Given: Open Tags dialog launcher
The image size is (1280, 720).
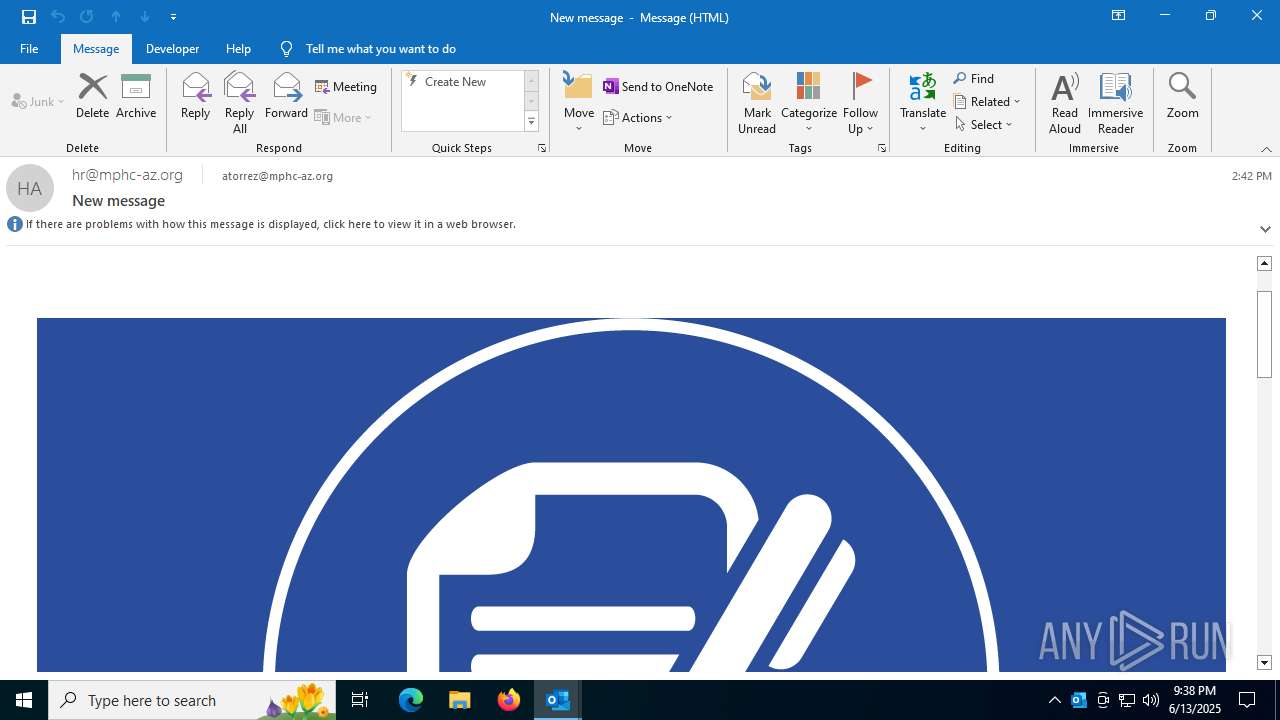Looking at the screenshot, I should [x=882, y=148].
